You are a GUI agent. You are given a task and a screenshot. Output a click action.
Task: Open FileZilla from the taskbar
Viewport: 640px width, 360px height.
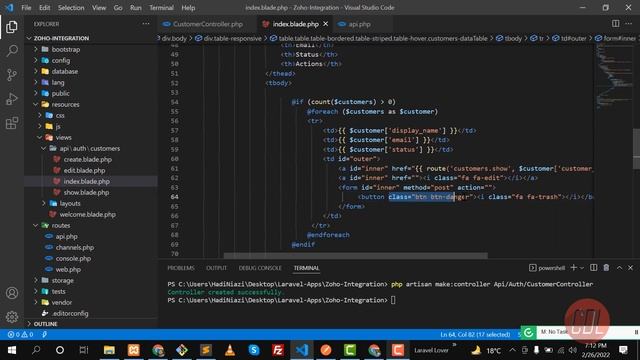tap(278, 350)
